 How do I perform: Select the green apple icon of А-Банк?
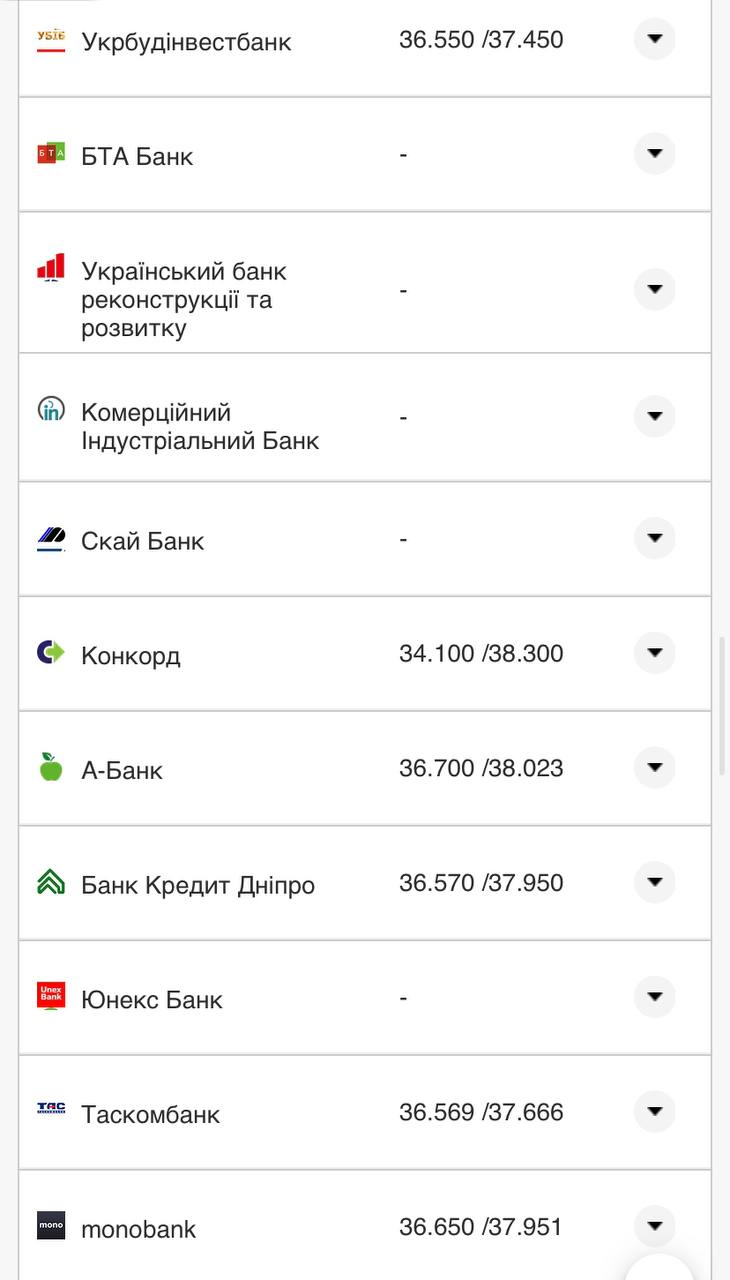pos(52,768)
